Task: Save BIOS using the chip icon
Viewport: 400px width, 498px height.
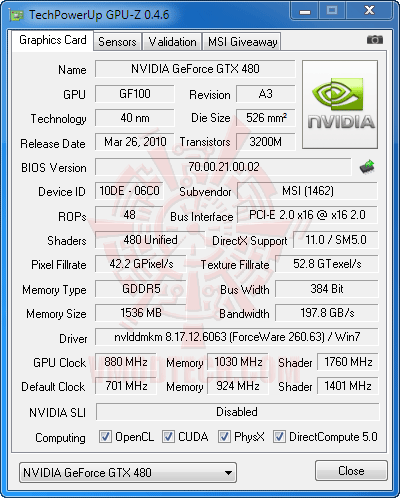Action: [367, 167]
